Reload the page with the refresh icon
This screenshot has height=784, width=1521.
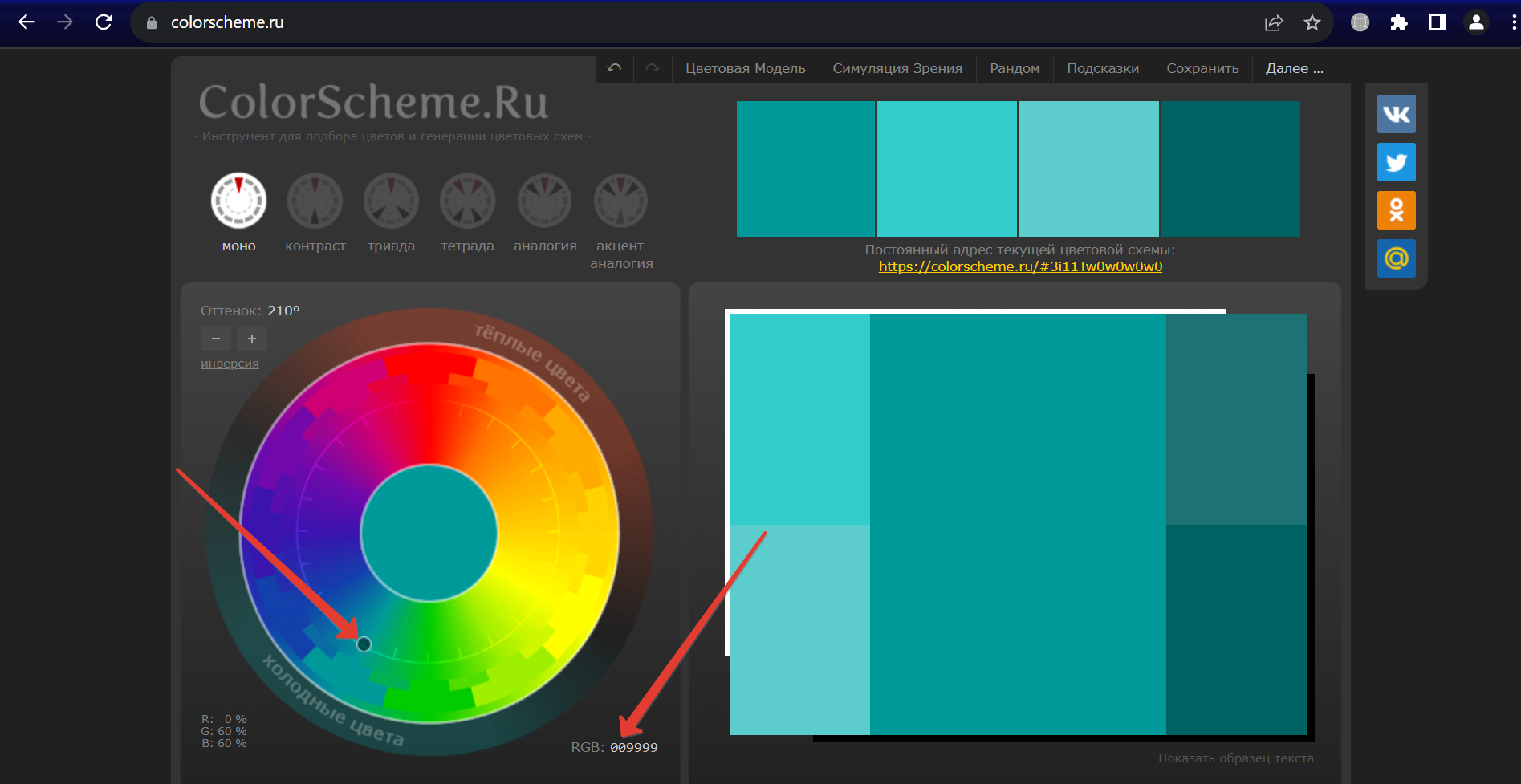(x=104, y=22)
